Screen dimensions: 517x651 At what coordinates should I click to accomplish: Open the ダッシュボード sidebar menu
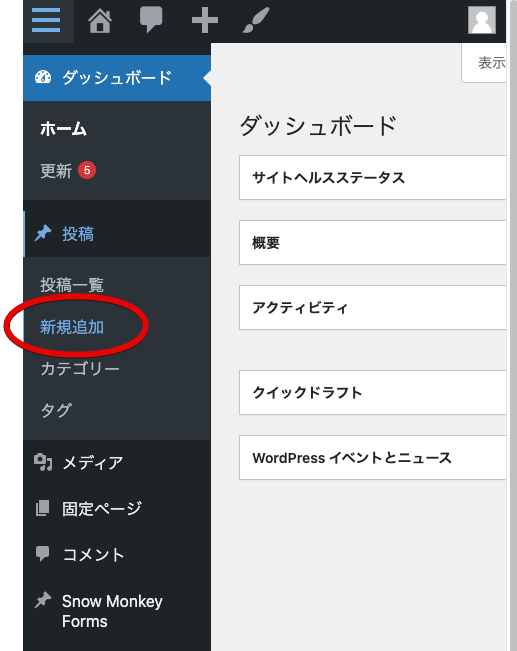click(x=117, y=78)
